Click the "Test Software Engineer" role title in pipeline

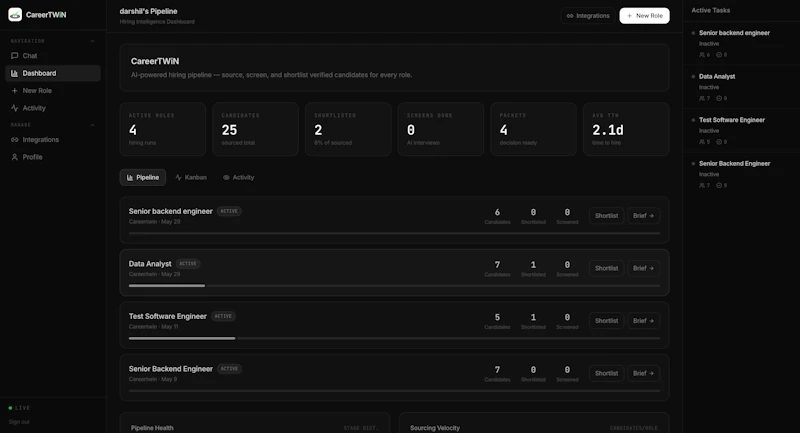pyautogui.click(x=167, y=316)
